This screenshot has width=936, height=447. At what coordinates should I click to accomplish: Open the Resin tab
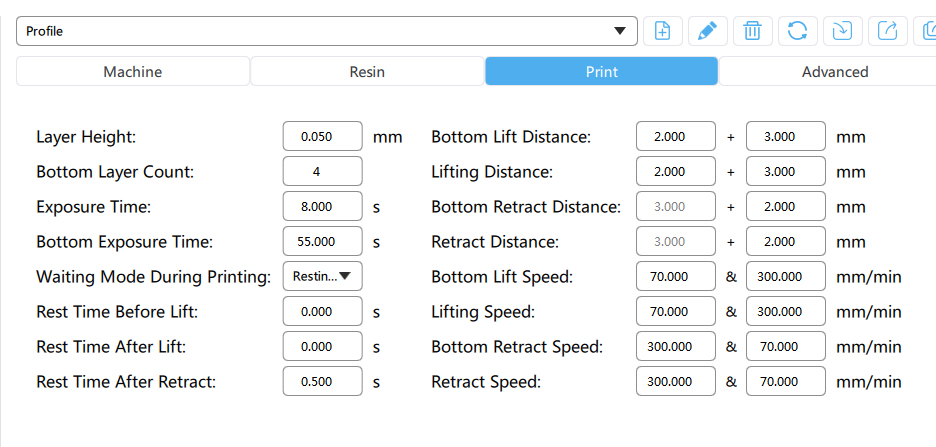(367, 72)
